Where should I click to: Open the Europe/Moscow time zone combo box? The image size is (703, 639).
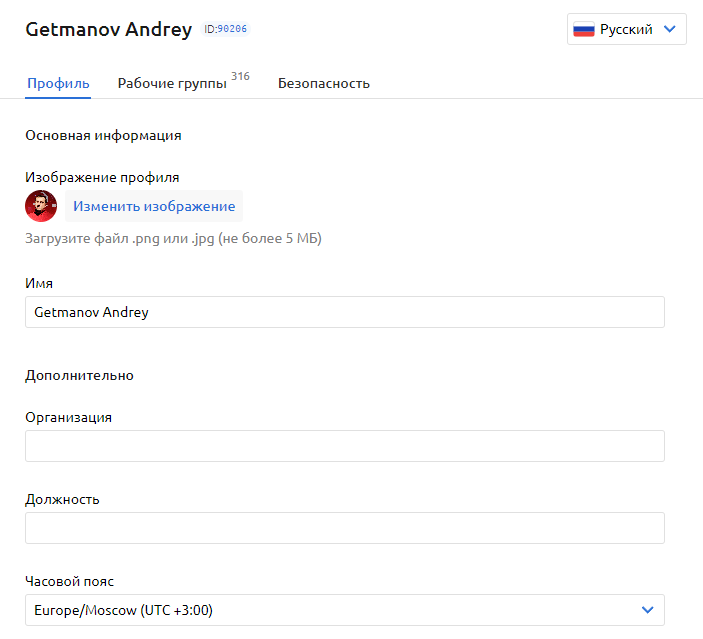344,610
